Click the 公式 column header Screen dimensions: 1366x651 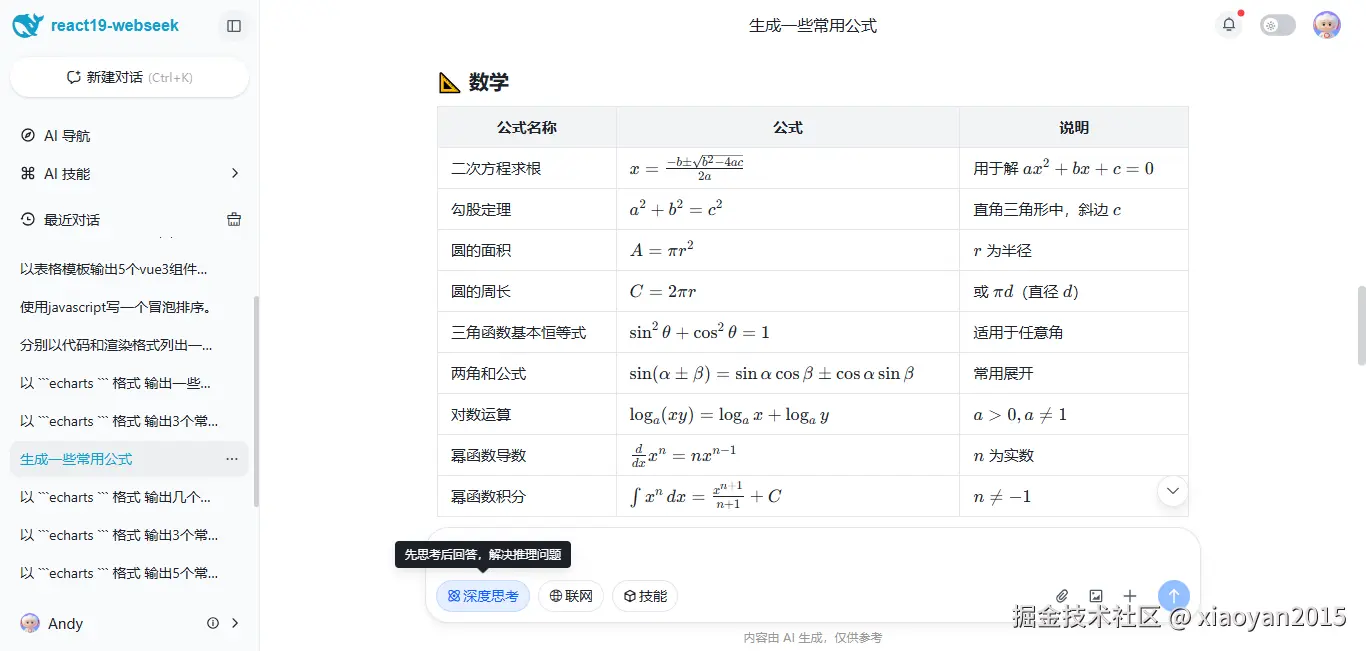788,127
